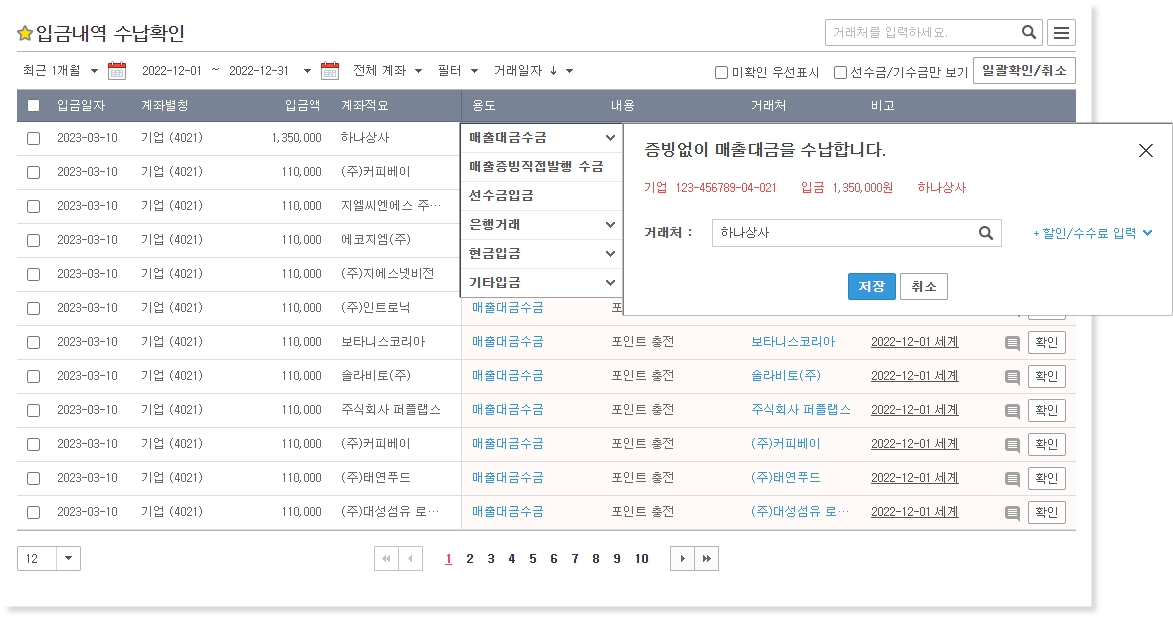Expand the 할인/수수료 입력 link
The image size is (1173, 619).
tap(1092, 233)
